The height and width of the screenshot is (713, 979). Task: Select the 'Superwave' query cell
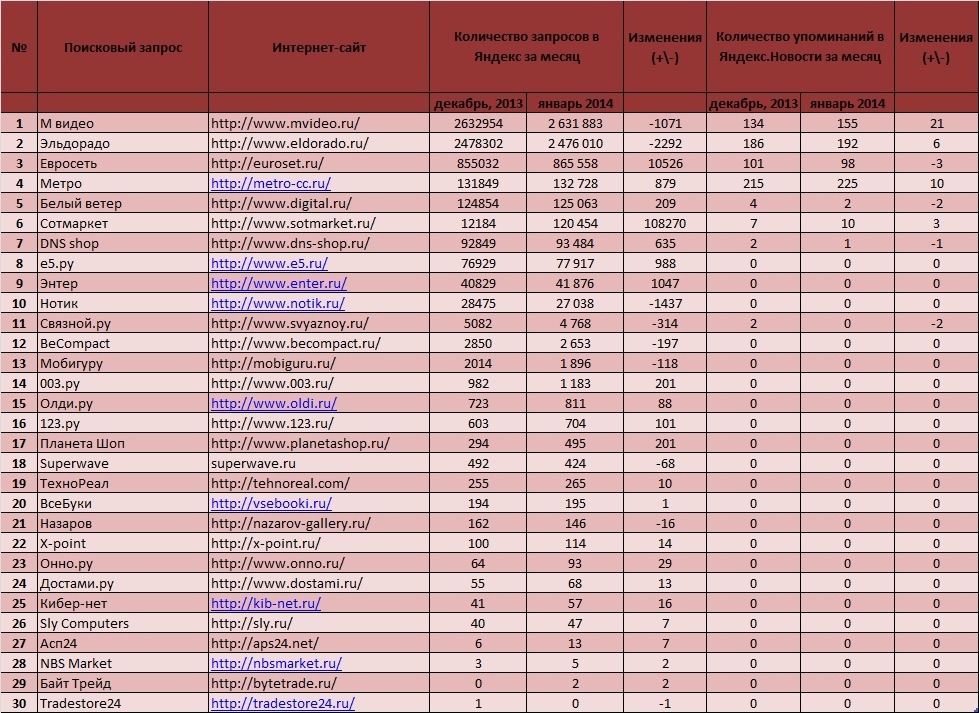[x=123, y=463]
